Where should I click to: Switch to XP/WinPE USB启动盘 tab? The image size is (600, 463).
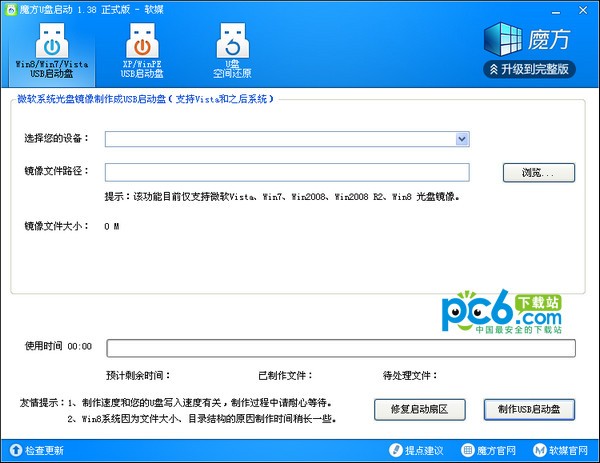coord(142,51)
